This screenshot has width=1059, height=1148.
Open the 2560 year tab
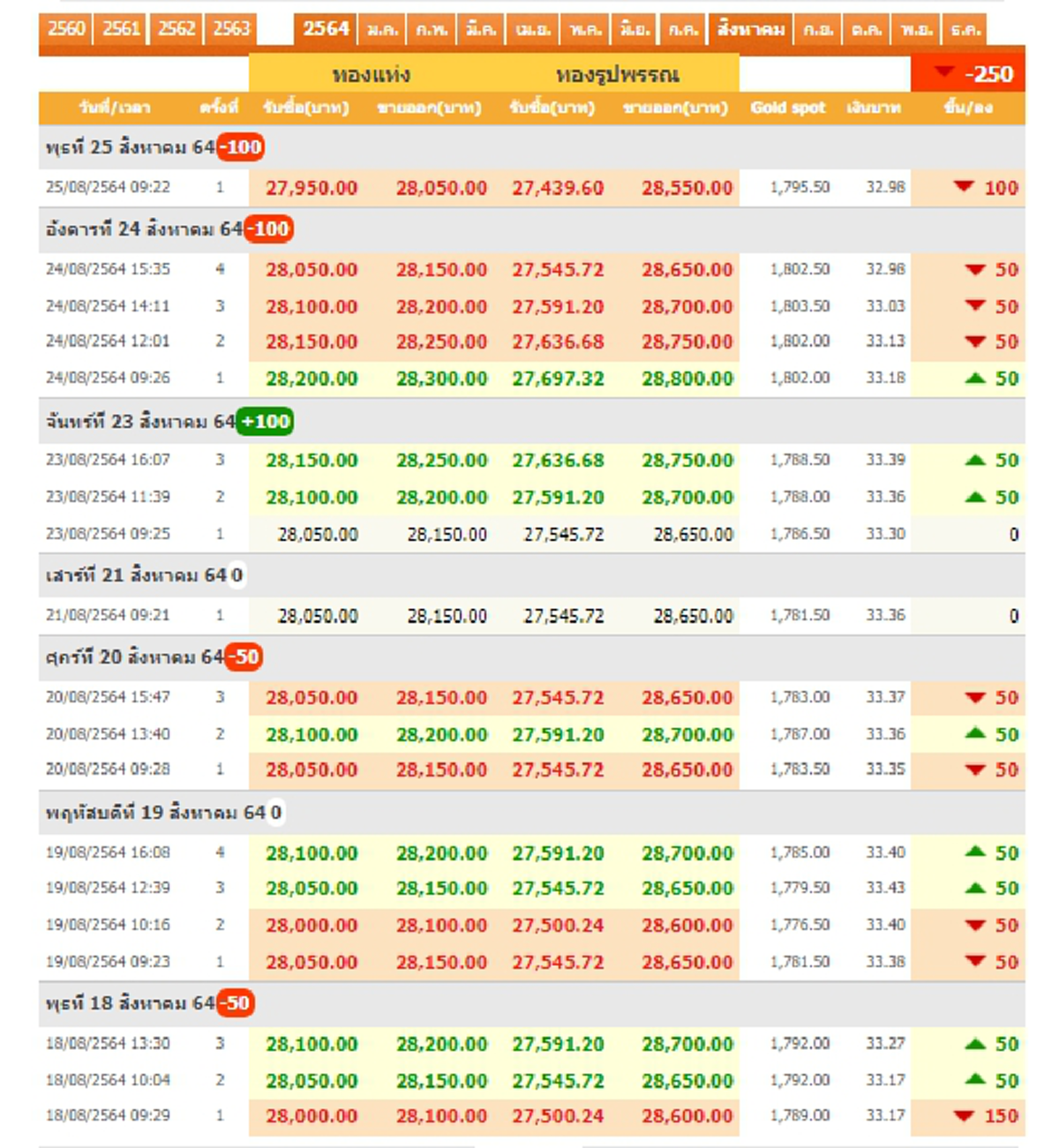click(x=66, y=29)
